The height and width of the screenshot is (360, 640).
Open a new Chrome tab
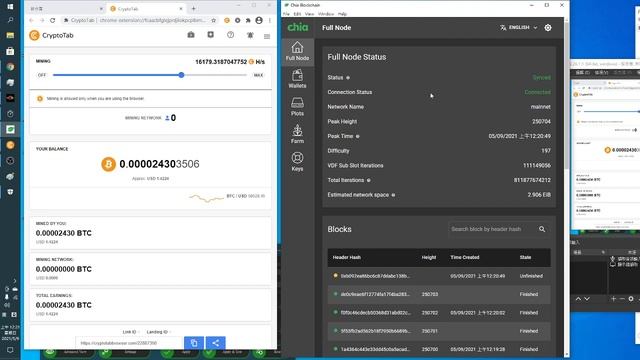tap(193, 9)
